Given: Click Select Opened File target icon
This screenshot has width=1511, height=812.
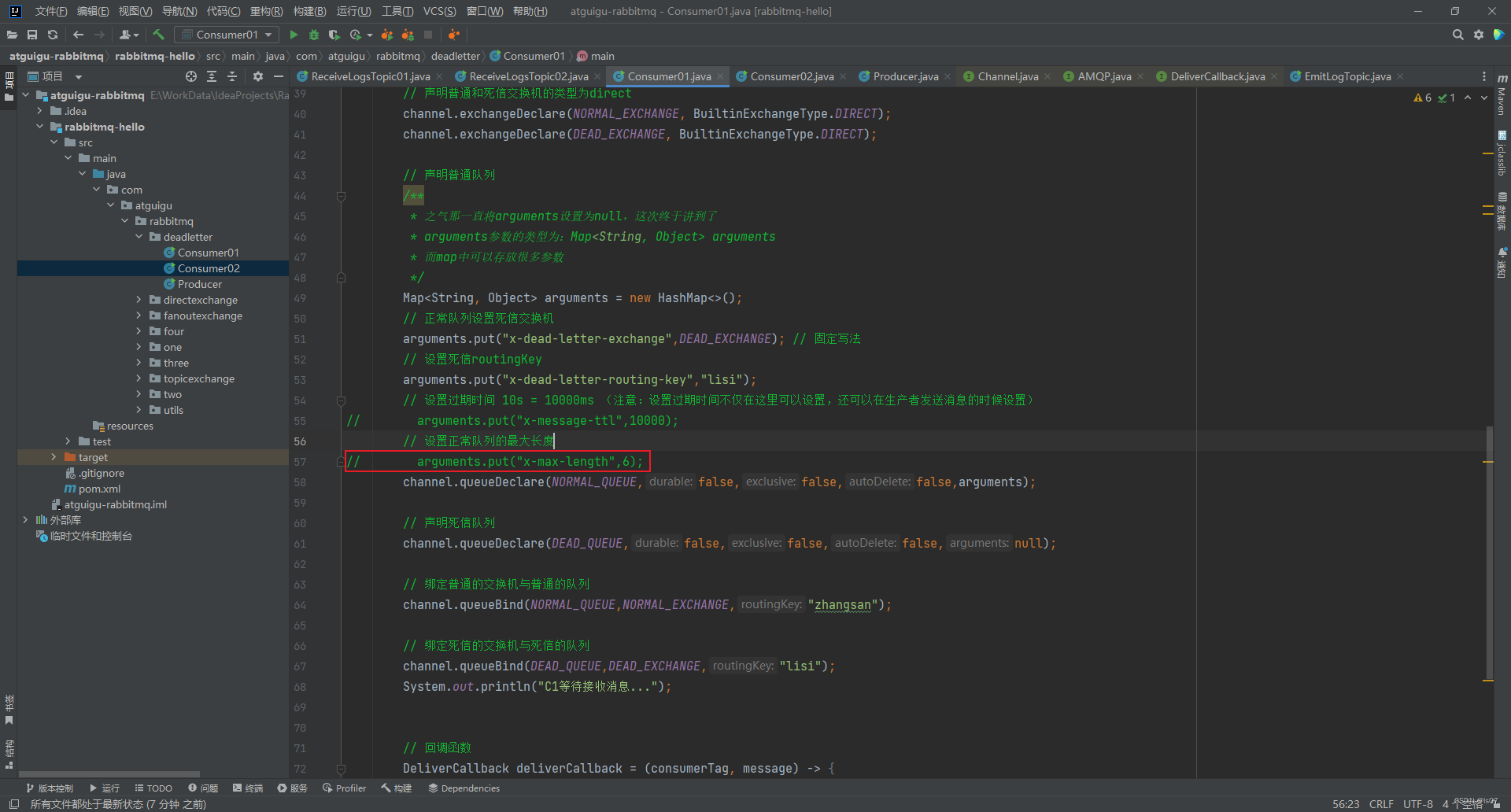Looking at the screenshot, I should [191, 76].
